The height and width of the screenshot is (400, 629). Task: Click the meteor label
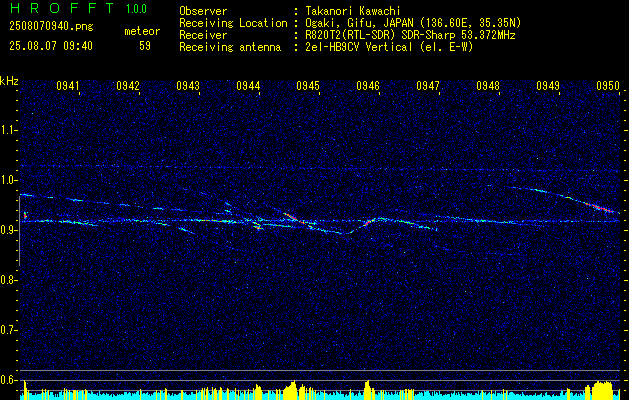[142, 31]
